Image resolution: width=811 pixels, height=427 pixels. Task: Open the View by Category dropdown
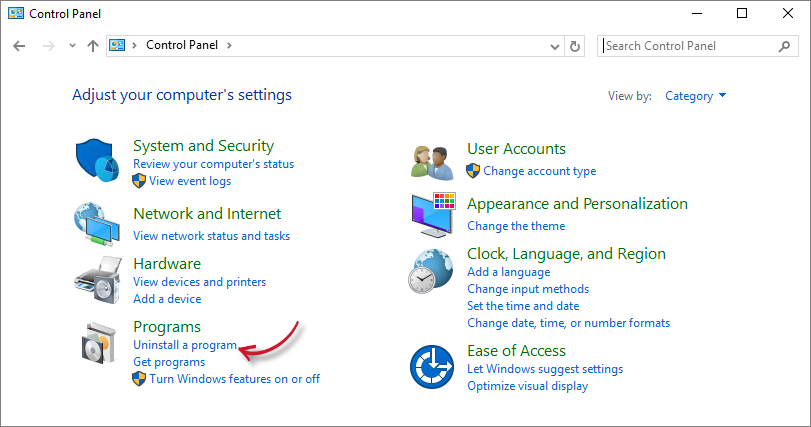click(695, 96)
